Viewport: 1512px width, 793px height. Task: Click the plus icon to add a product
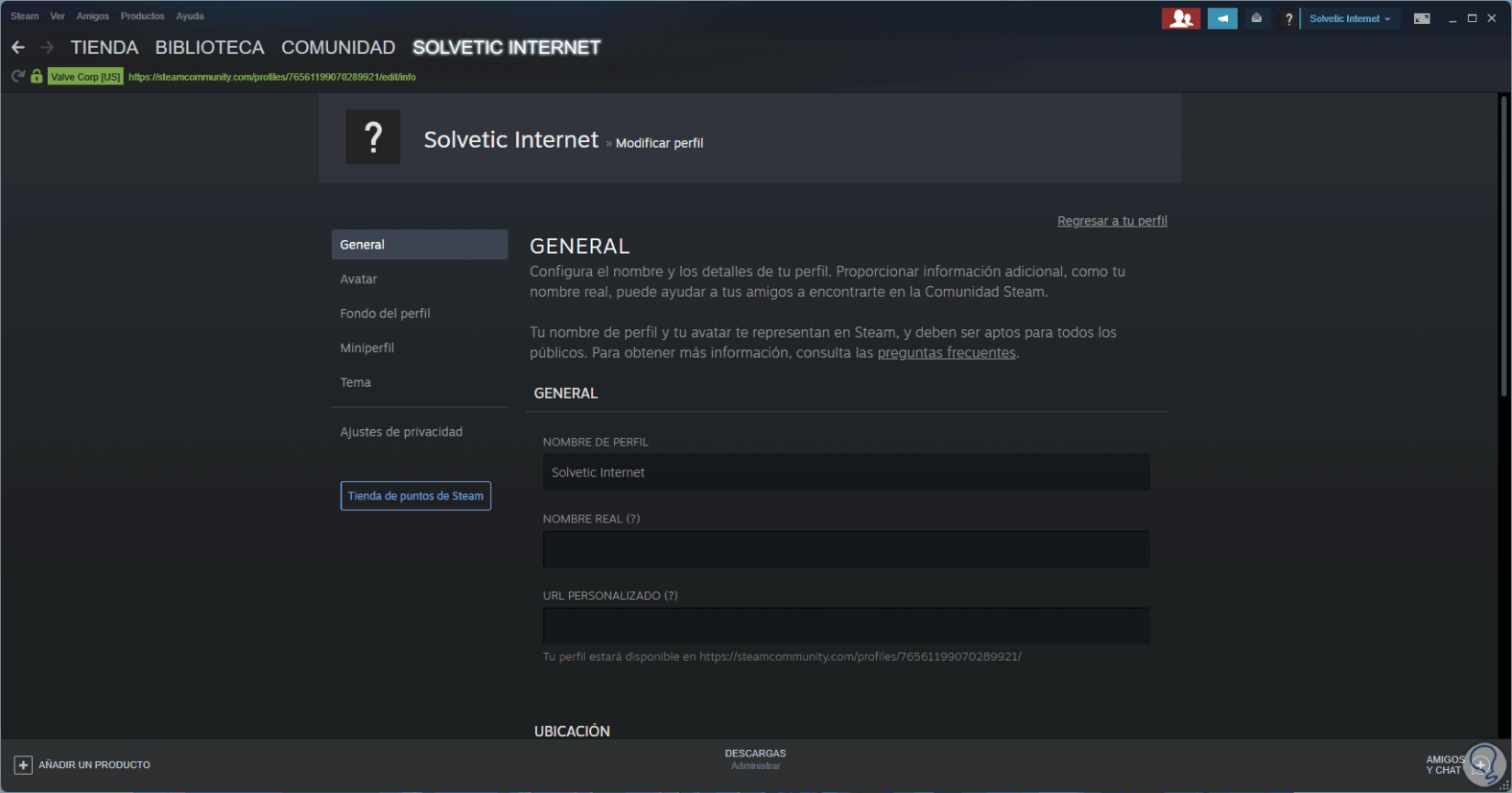[23, 765]
